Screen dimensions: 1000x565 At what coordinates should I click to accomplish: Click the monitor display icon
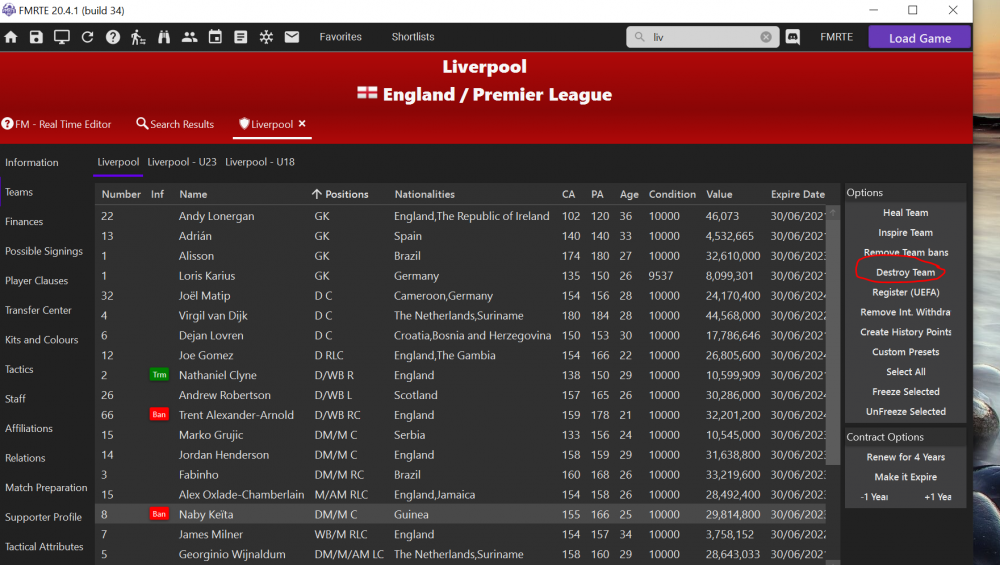pyautogui.click(x=62, y=37)
